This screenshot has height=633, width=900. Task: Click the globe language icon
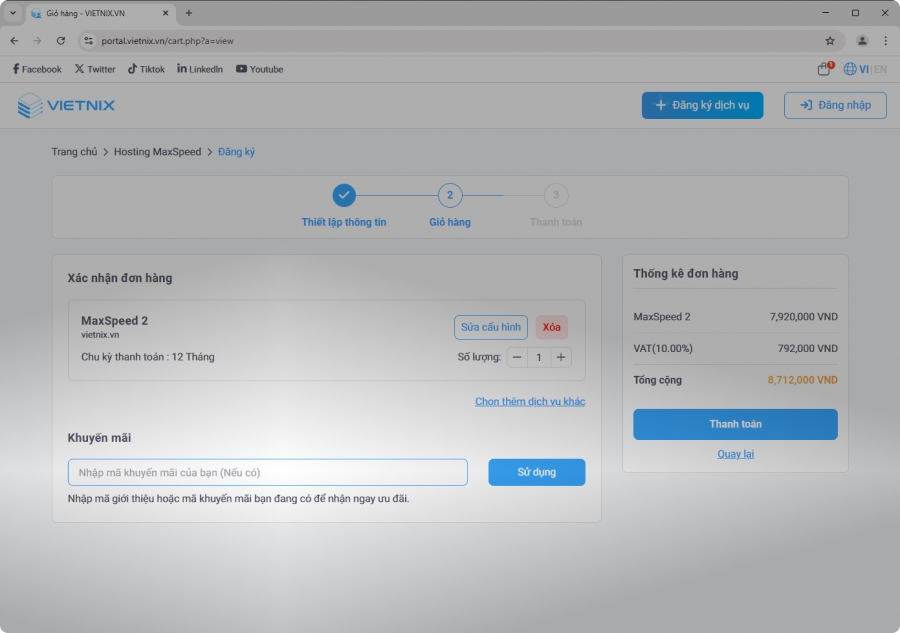point(850,69)
